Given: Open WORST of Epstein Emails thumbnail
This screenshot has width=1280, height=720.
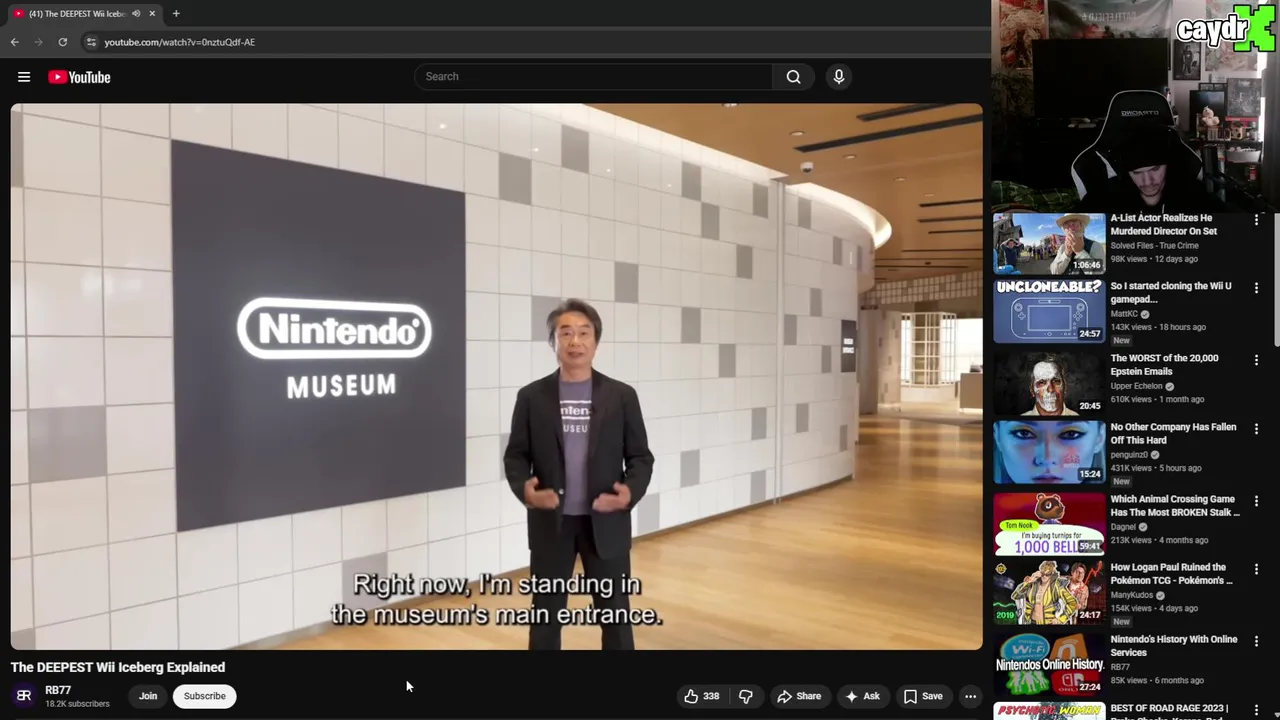Looking at the screenshot, I should [1049, 383].
